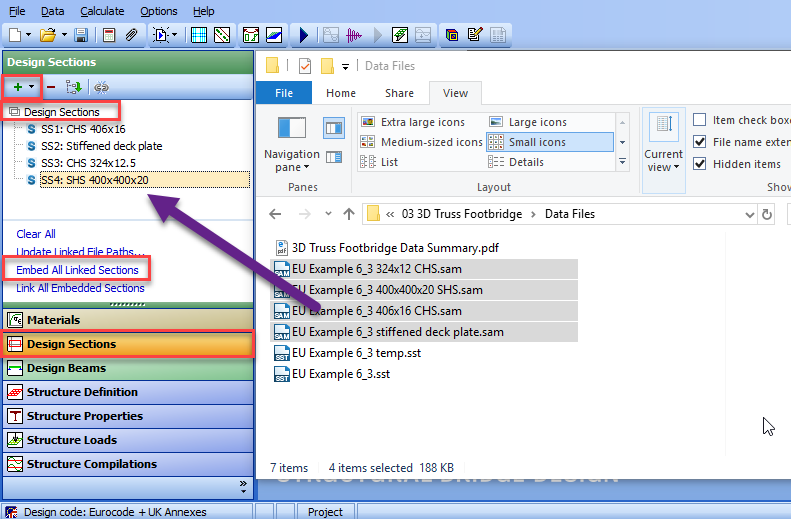The height and width of the screenshot is (519, 791).
Task: Open the Help menu
Action: pyautogui.click(x=203, y=11)
